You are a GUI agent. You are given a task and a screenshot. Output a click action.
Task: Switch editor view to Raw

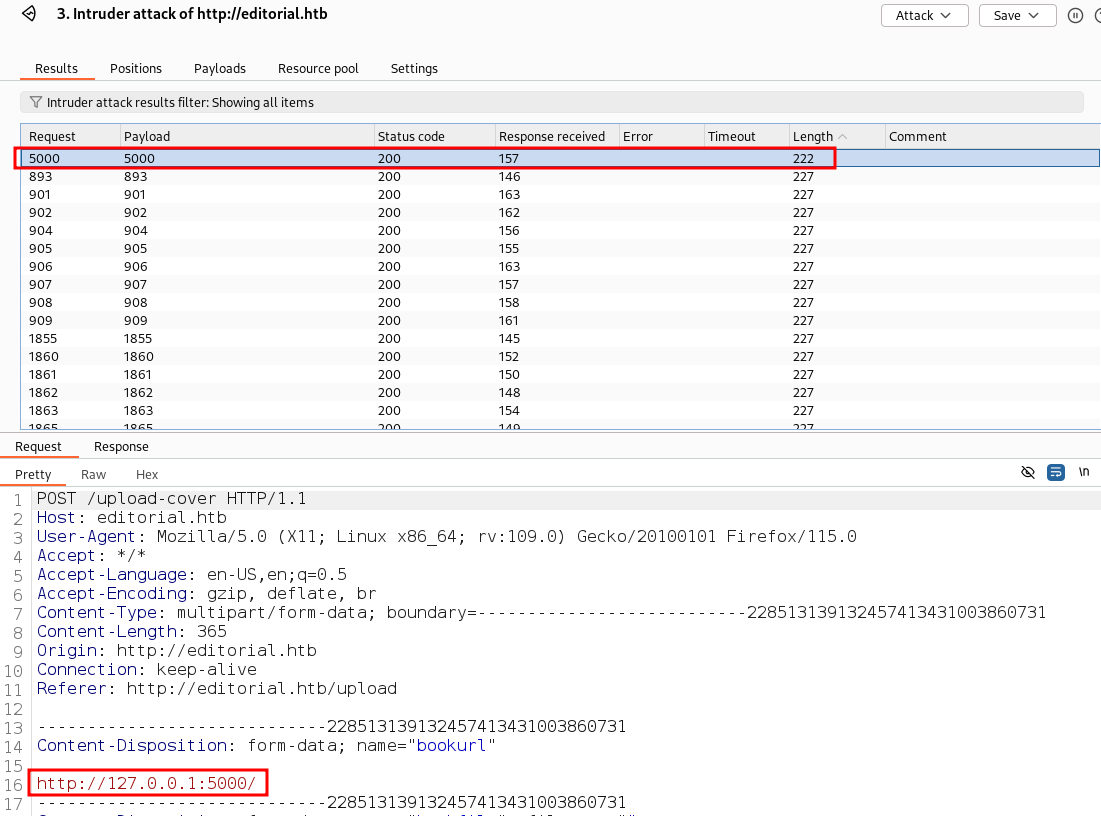point(93,474)
